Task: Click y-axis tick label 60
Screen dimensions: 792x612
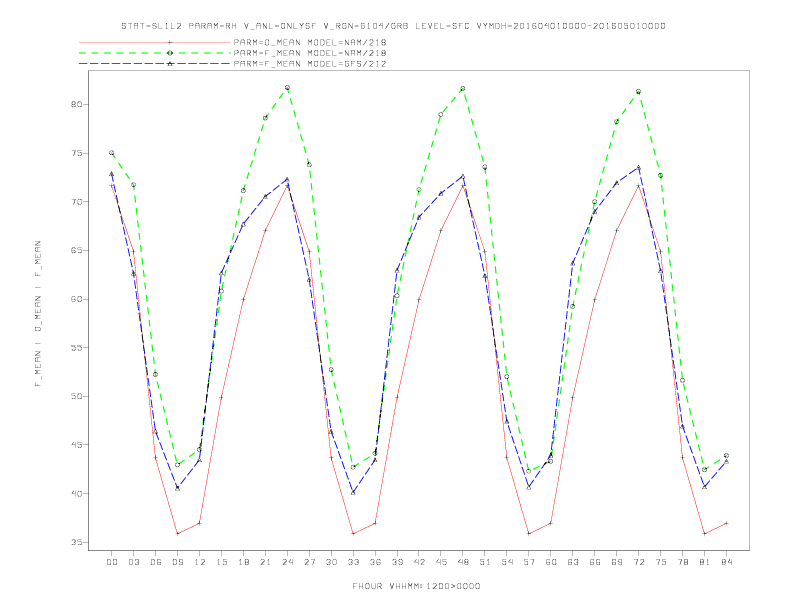Action: pos(76,299)
